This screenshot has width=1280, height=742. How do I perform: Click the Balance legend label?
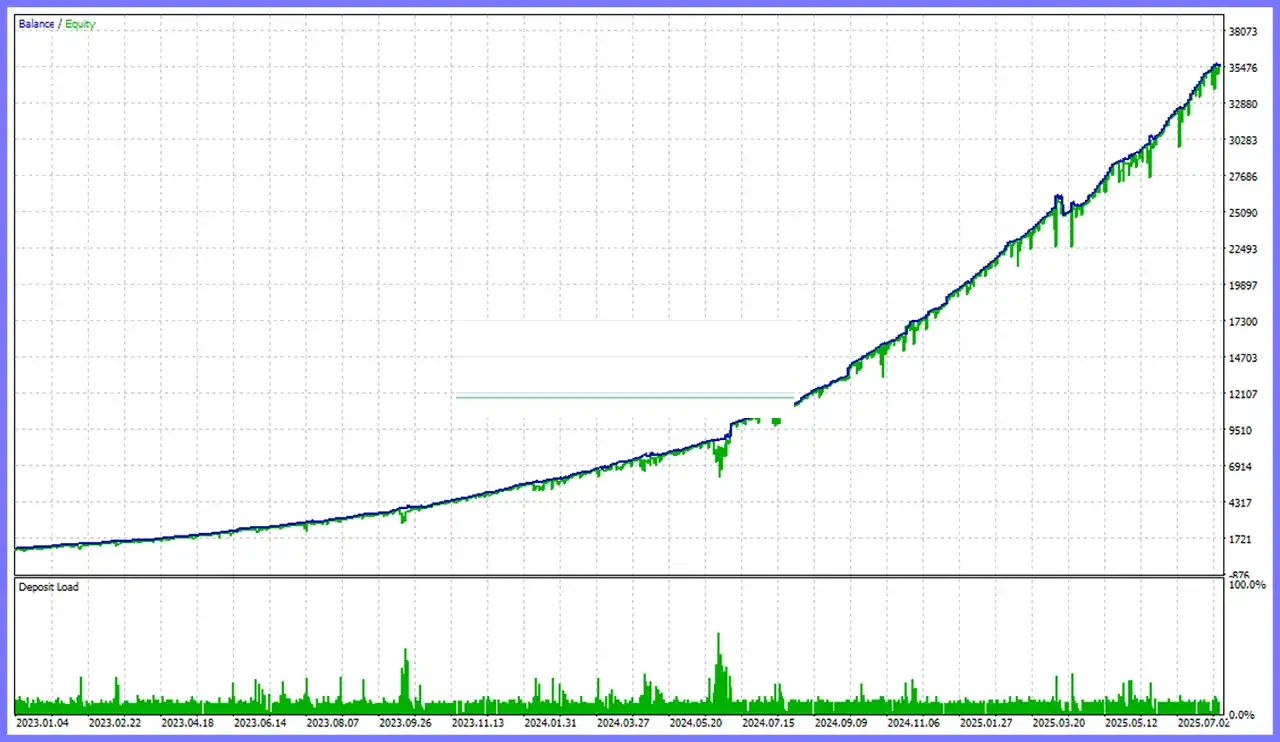[38, 24]
